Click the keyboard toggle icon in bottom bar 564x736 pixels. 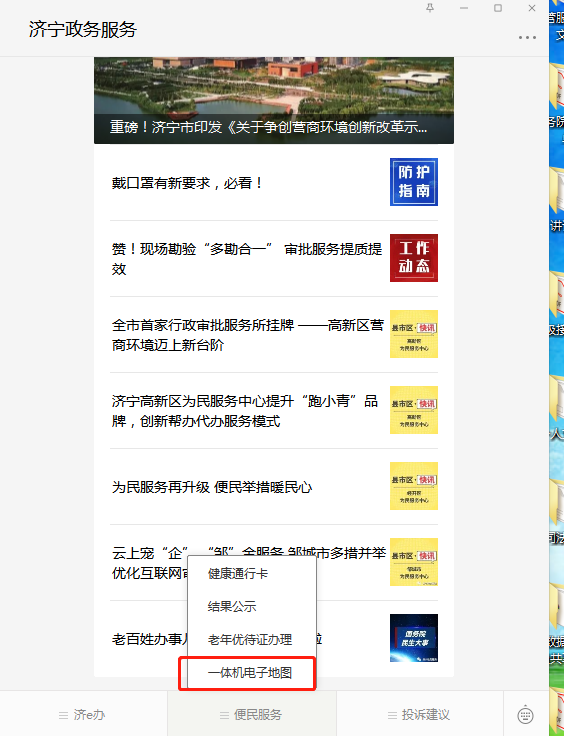[x=525, y=714]
